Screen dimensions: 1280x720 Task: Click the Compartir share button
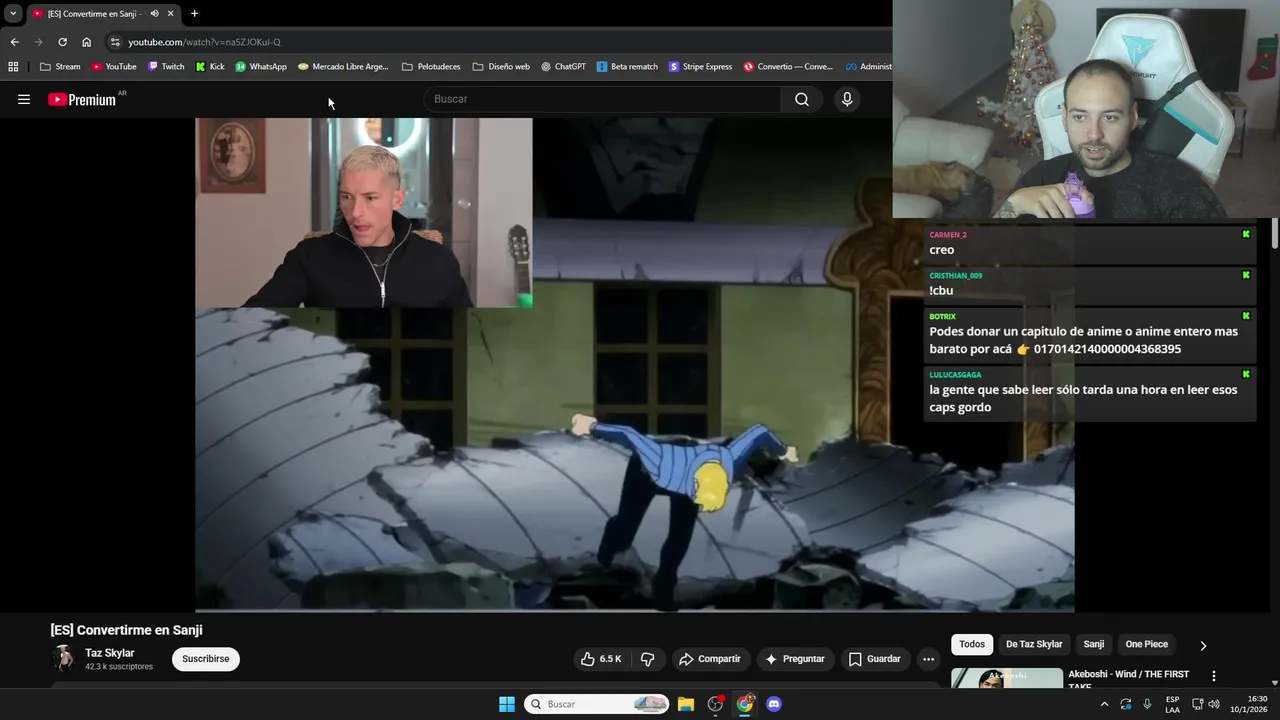pos(710,659)
